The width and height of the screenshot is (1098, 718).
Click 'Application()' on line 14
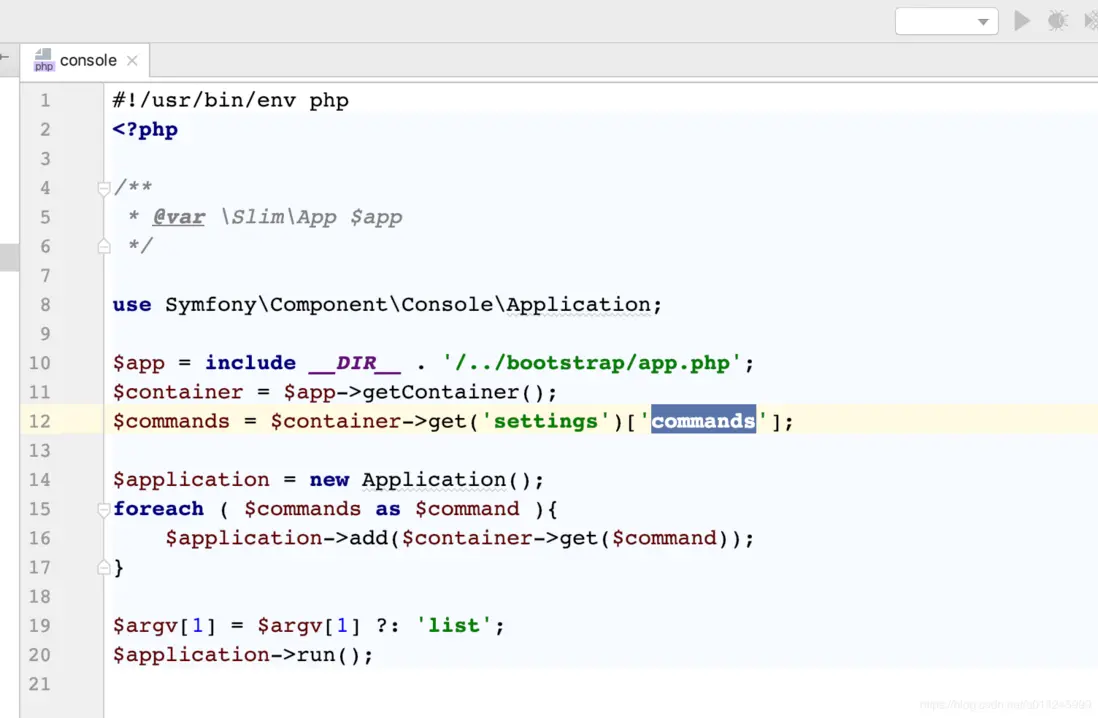(x=446, y=480)
